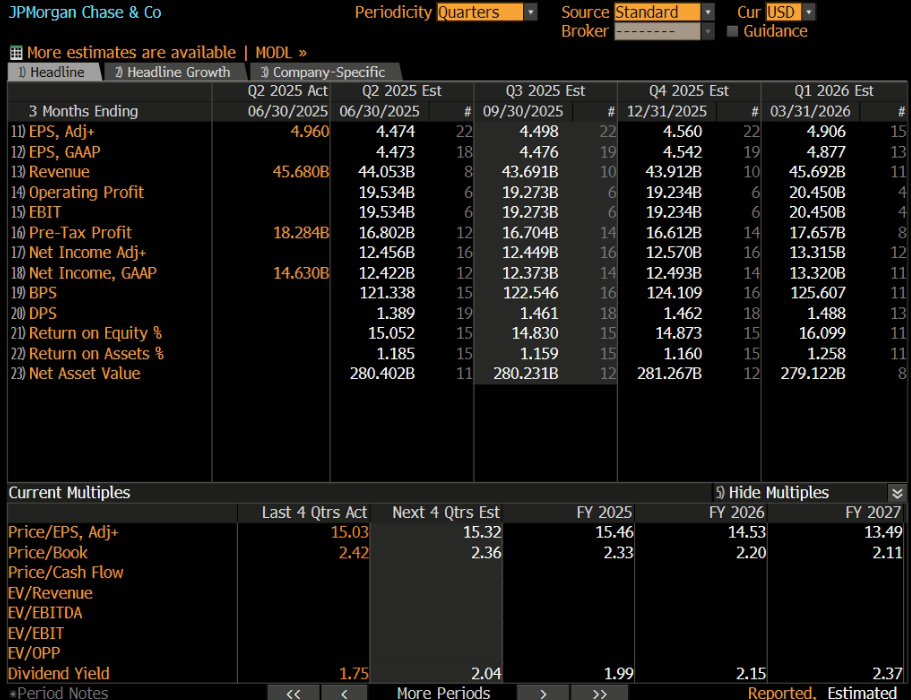911x700 pixels.
Task: Click the chevron beside Hide Multiples
Action: click(897, 492)
